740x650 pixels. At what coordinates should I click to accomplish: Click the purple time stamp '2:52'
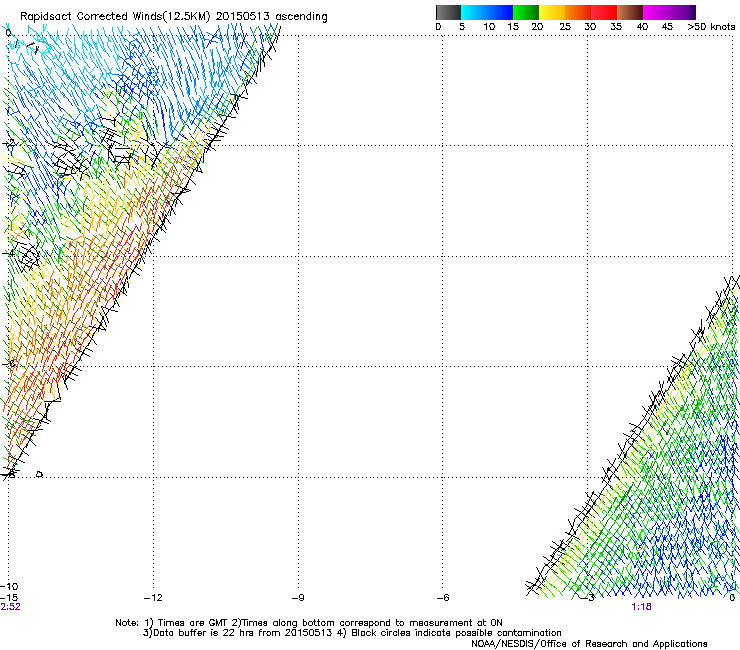pyautogui.click(x=10, y=607)
